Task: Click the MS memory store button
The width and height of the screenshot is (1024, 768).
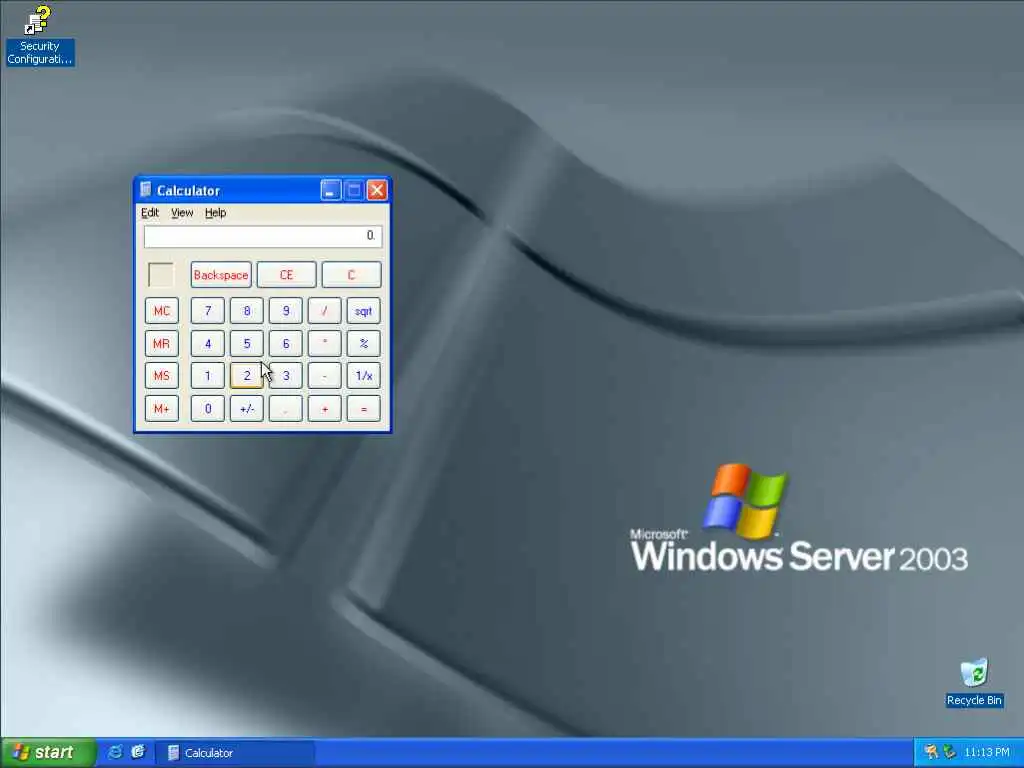Action: point(161,376)
